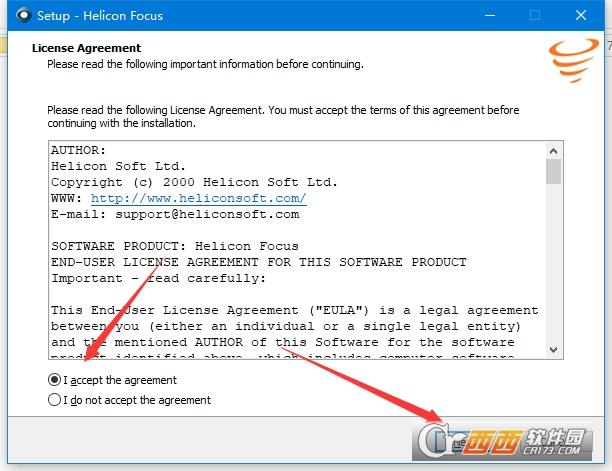
Task: Click the "END-USER LICENSE AGREEMENT" line
Action: [258, 262]
